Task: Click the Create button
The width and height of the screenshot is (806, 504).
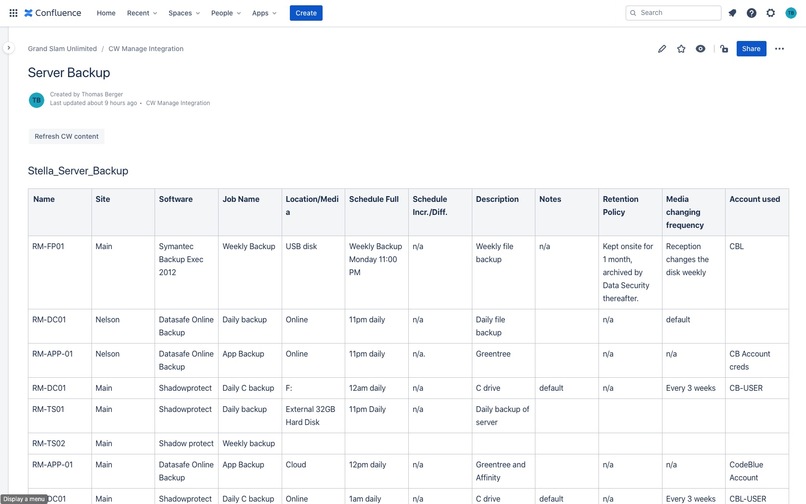Action: click(x=306, y=13)
